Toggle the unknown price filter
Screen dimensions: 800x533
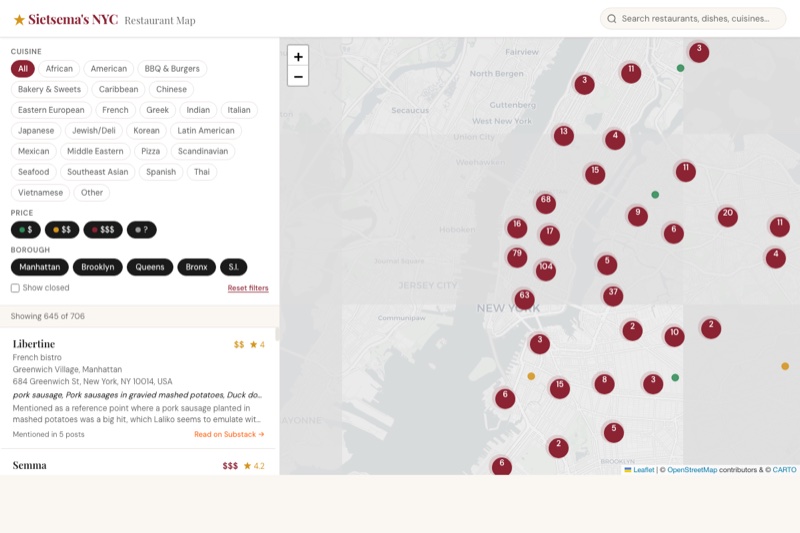[x=142, y=230]
